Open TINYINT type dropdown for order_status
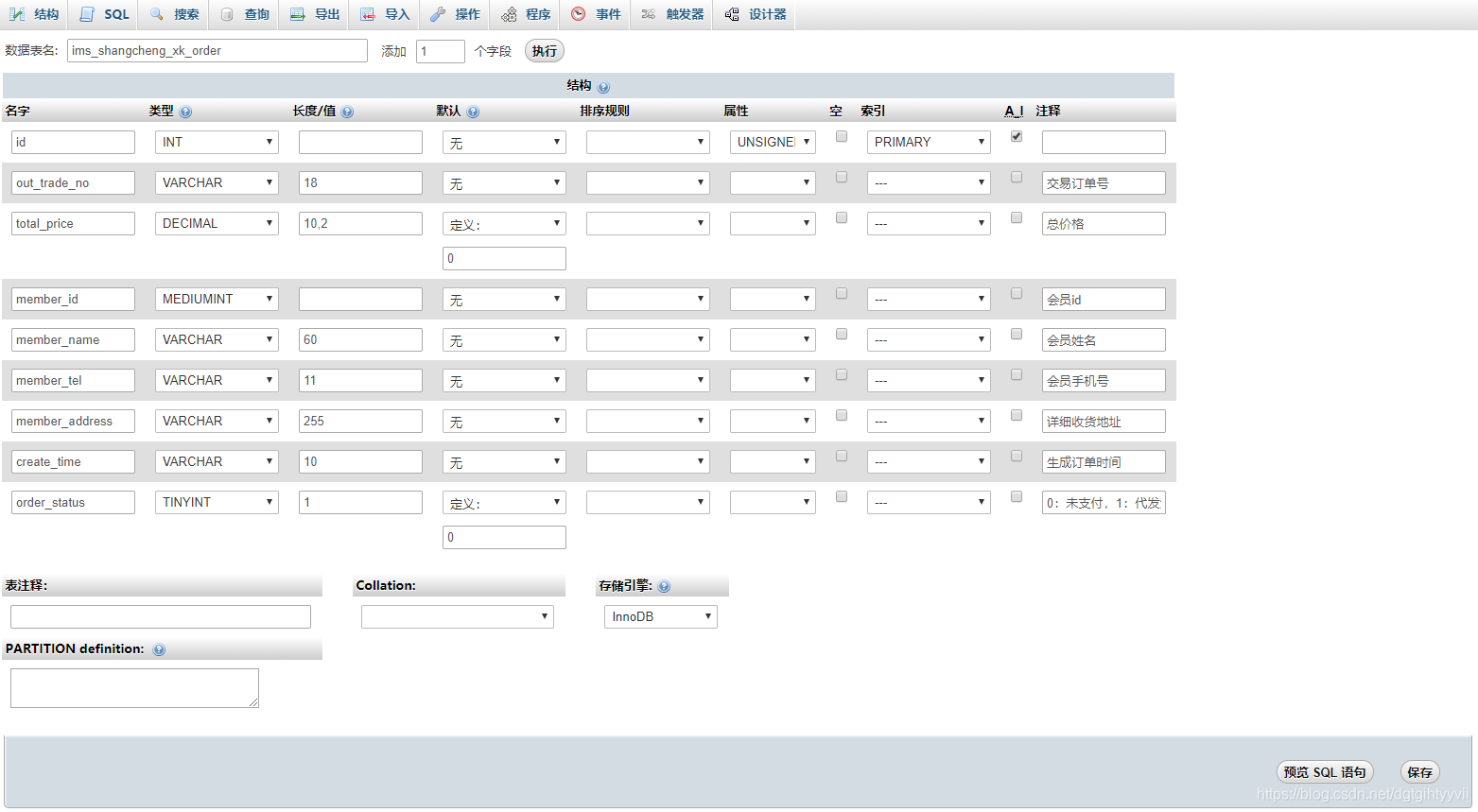Viewport: 1478px width, 812px height. point(217,502)
